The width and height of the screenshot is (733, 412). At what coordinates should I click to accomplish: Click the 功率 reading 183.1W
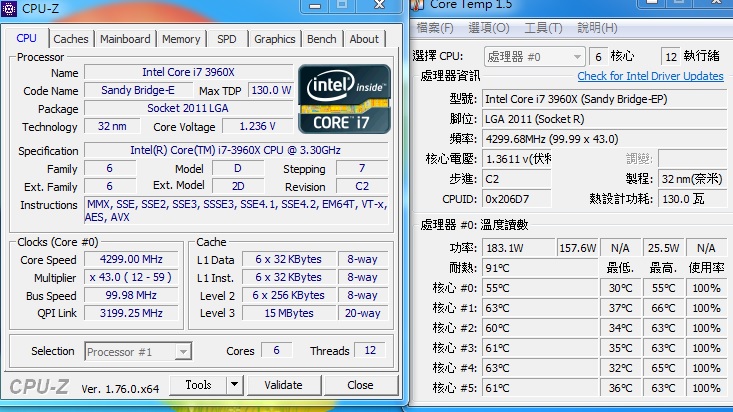(519, 248)
